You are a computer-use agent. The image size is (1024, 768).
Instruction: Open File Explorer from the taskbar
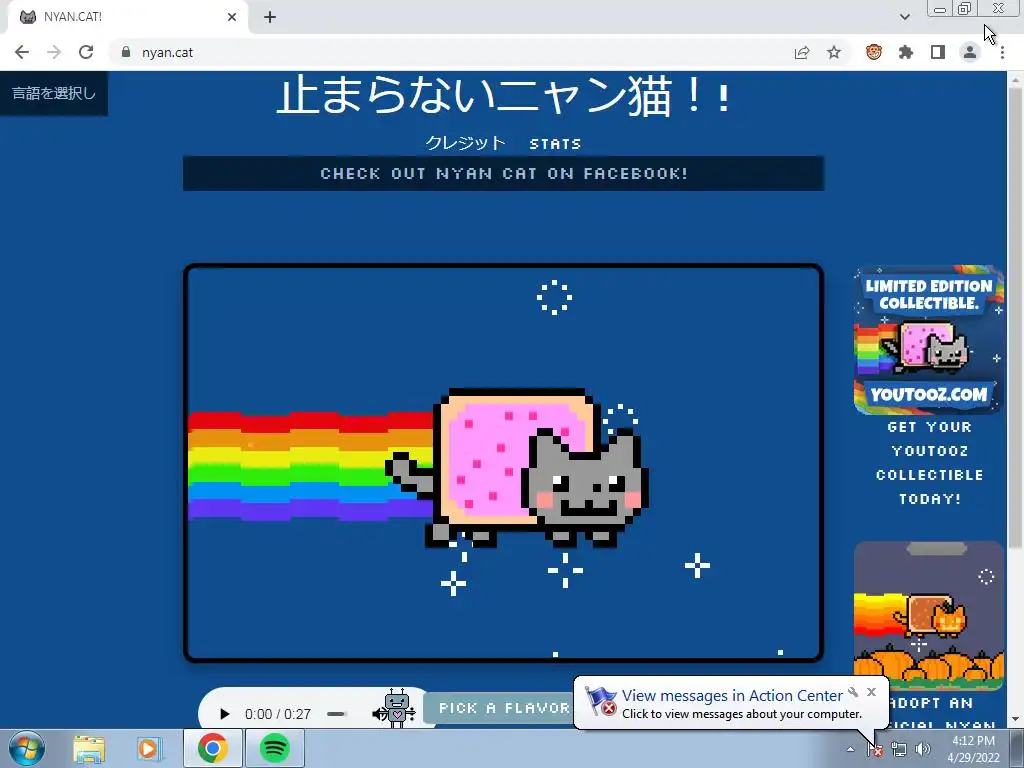(x=89, y=748)
